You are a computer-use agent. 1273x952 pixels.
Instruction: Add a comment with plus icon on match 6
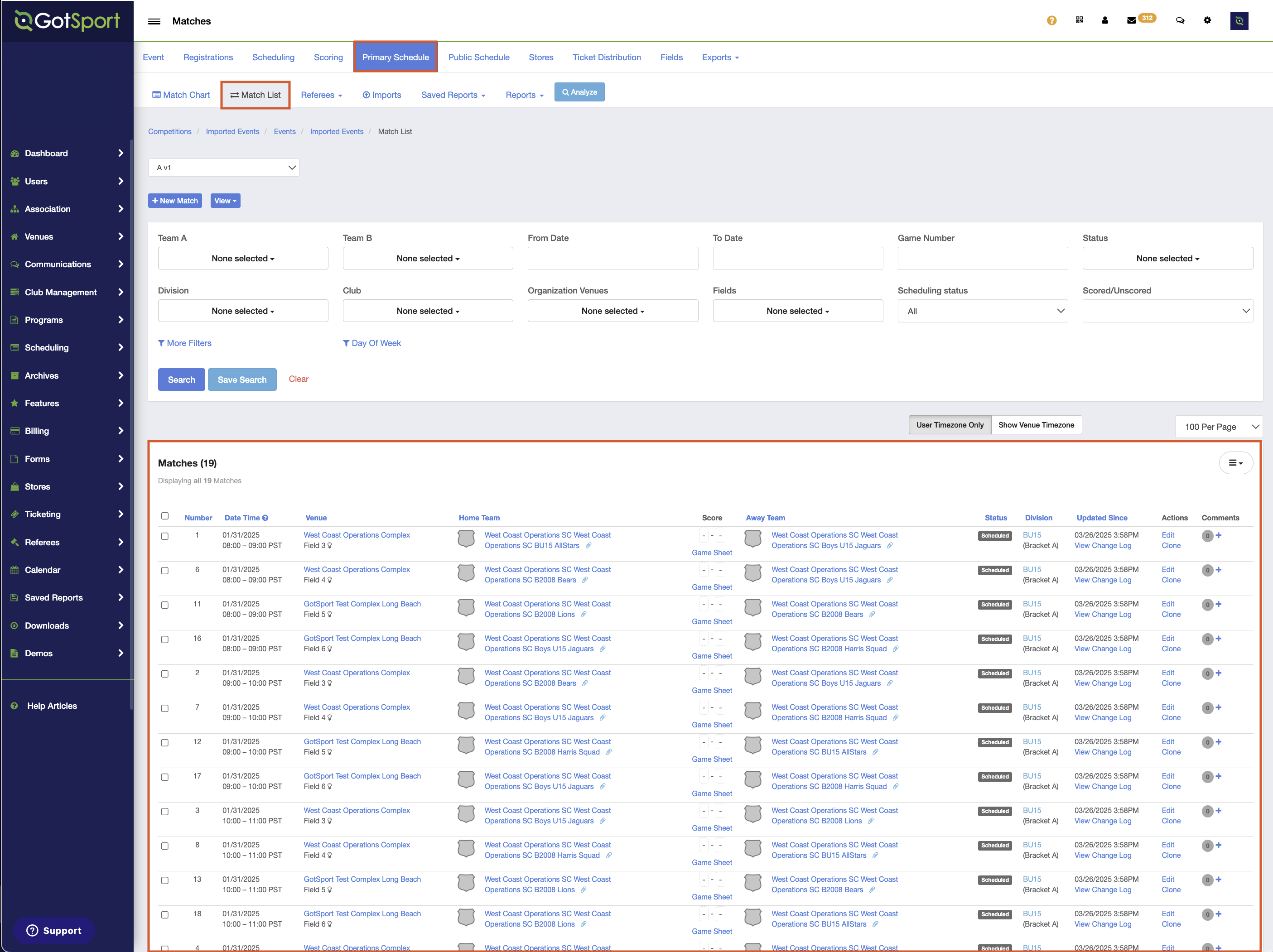click(x=1218, y=569)
